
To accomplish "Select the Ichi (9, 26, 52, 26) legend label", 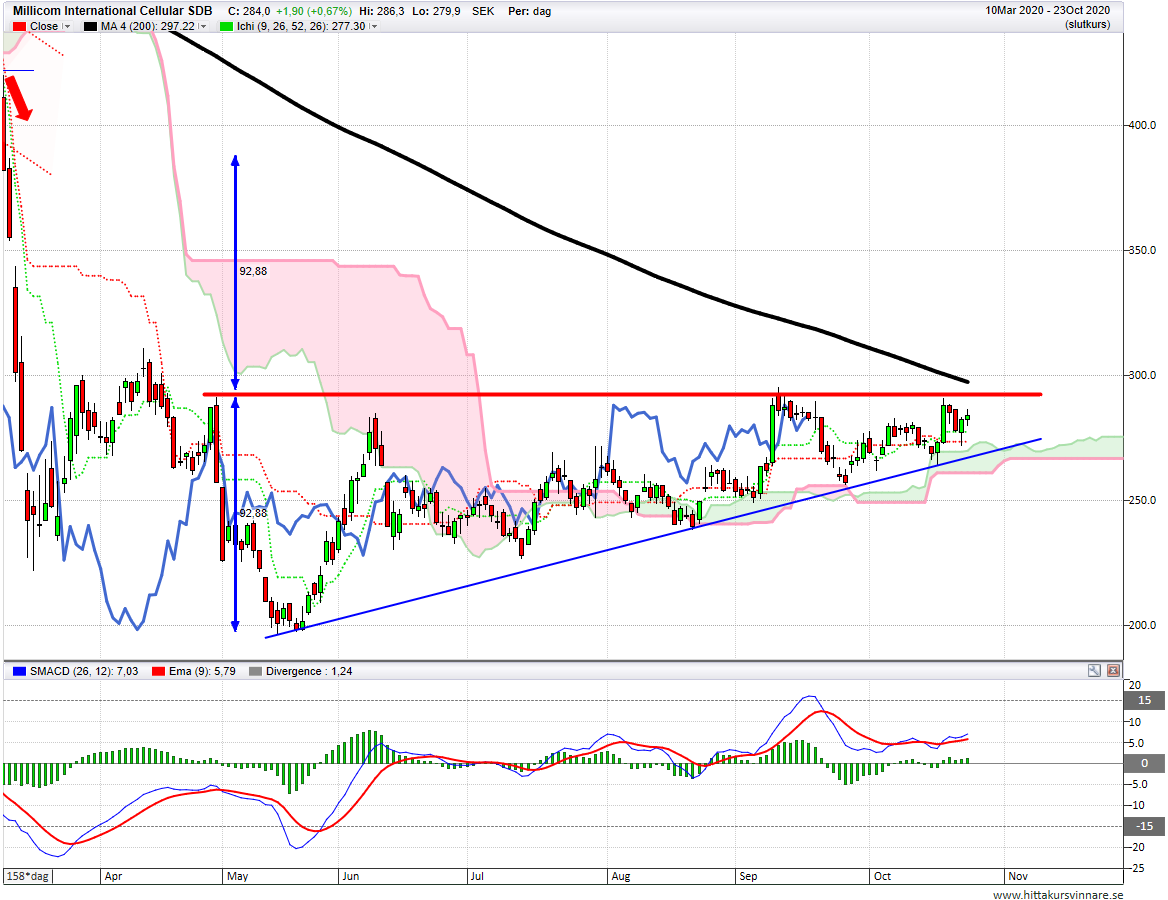I will [301, 26].
